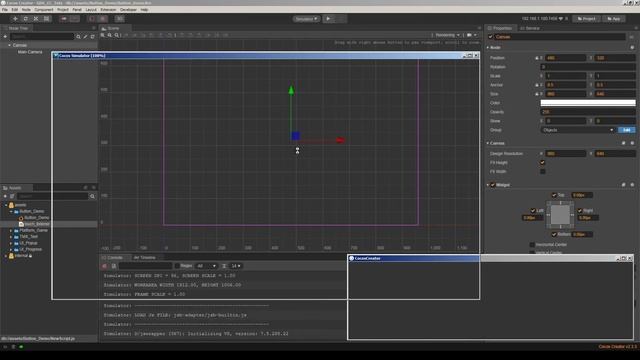
Task: Click the Assets search magnifier icon
Action: [92, 196]
